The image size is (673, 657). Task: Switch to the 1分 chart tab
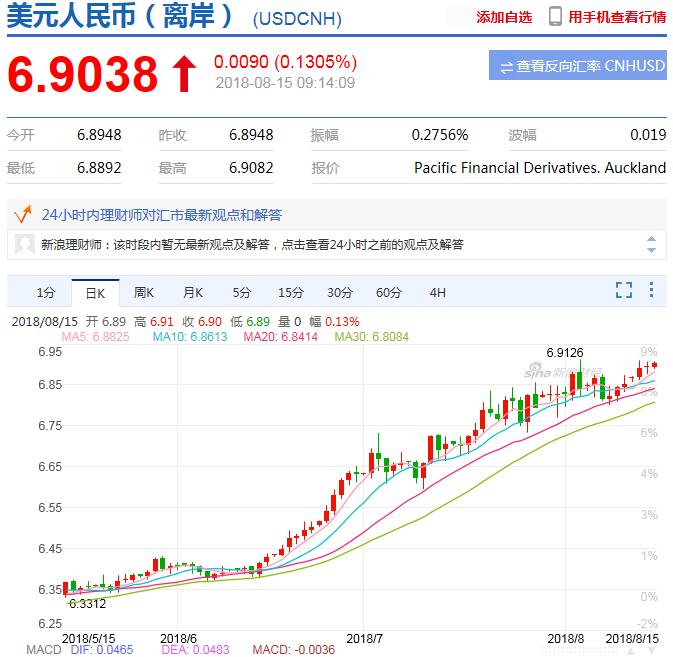[46, 293]
